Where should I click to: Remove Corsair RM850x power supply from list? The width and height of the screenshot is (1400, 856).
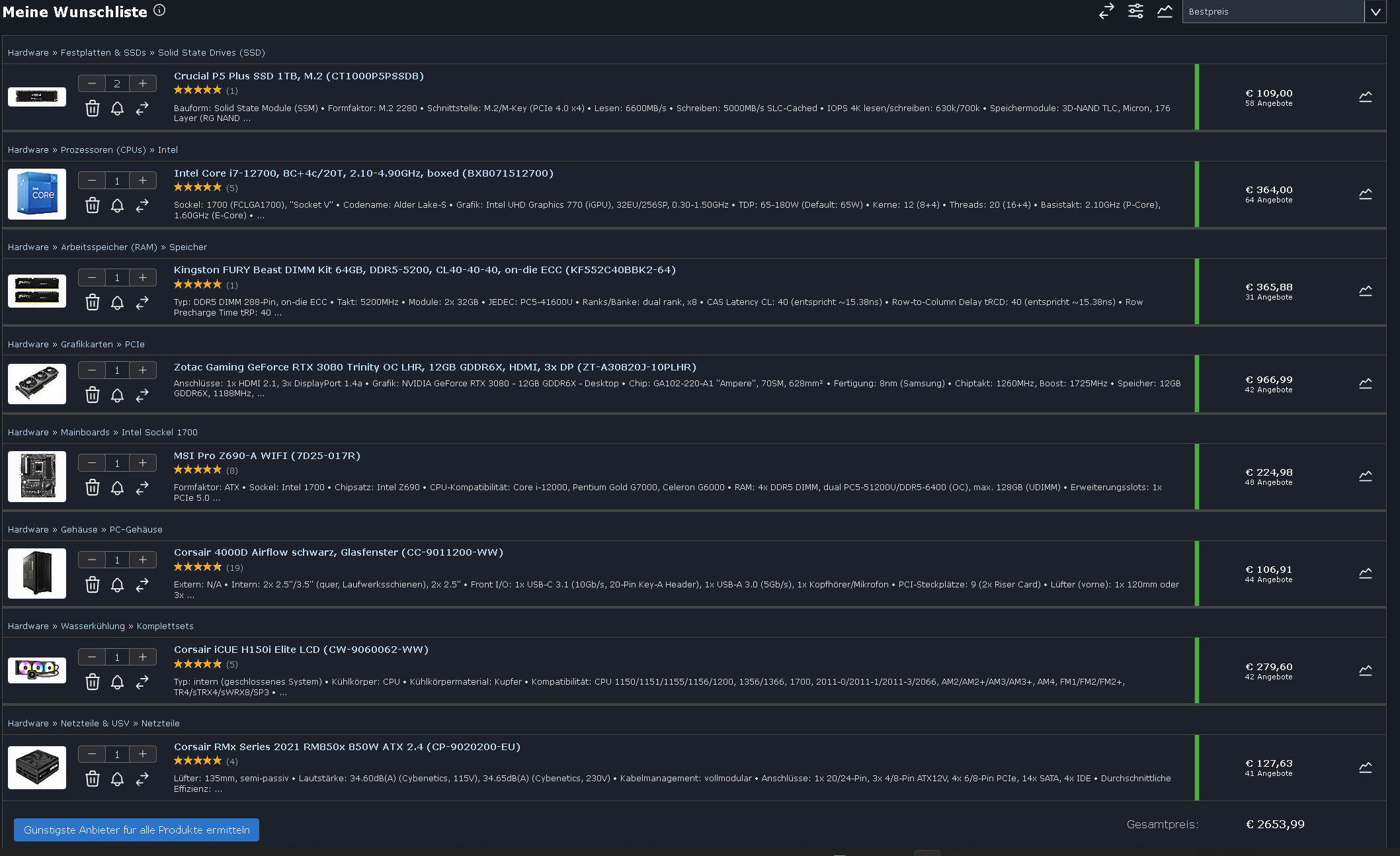(93, 779)
